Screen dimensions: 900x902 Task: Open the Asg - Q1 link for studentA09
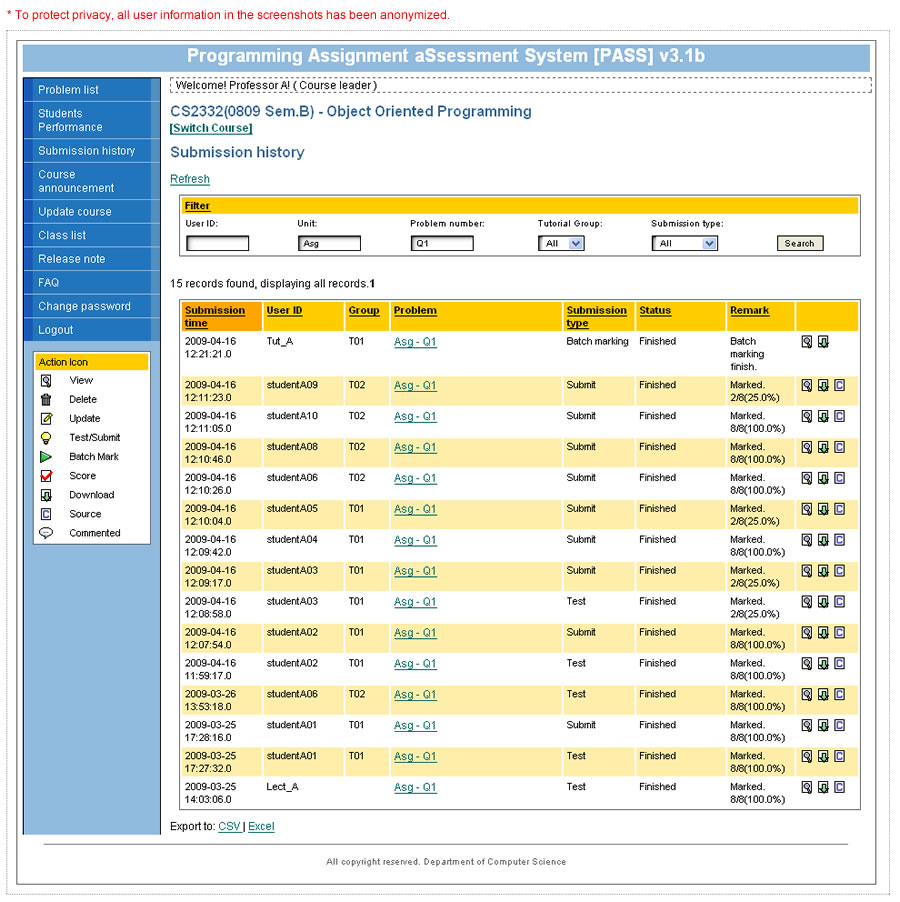click(x=415, y=385)
